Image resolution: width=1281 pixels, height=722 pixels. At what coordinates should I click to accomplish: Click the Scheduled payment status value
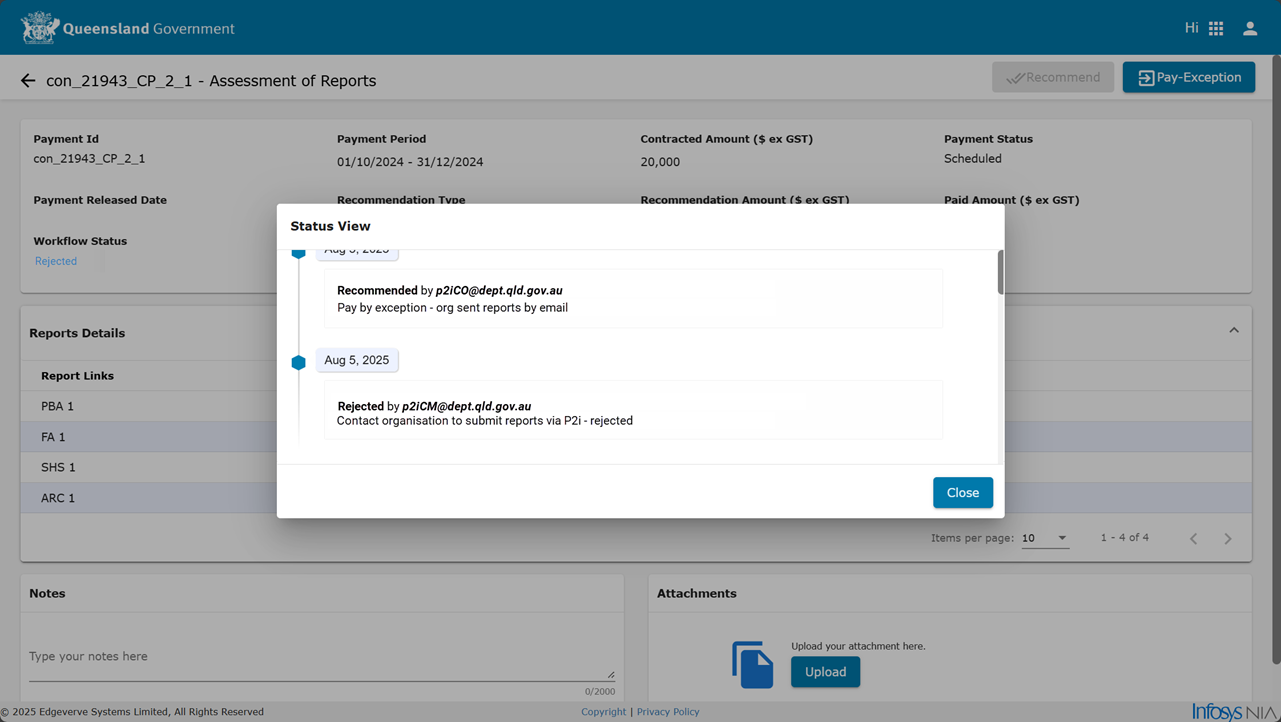pyautogui.click(x=973, y=159)
